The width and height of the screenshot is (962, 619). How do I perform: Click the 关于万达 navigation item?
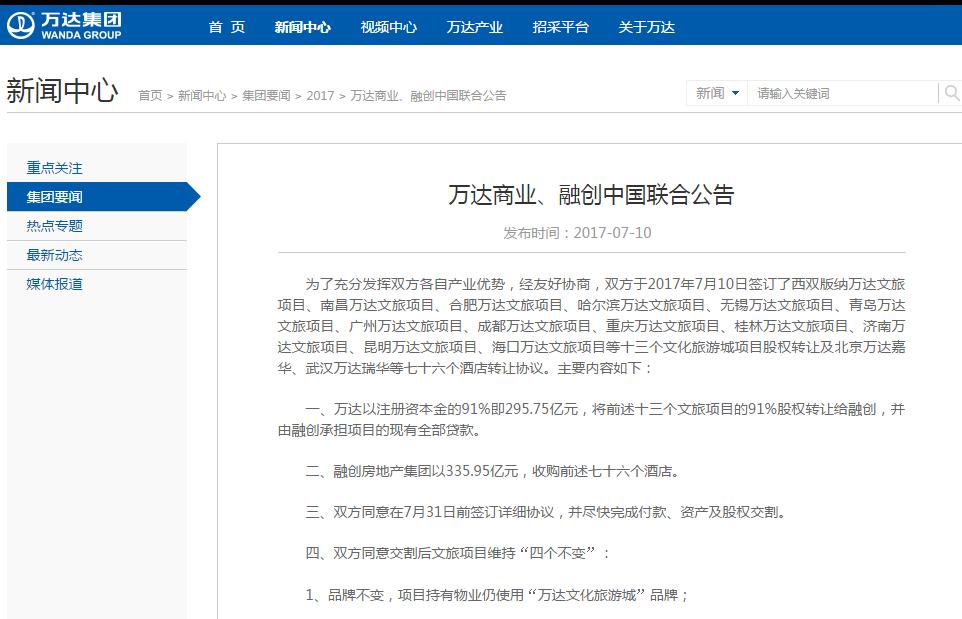[x=646, y=27]
